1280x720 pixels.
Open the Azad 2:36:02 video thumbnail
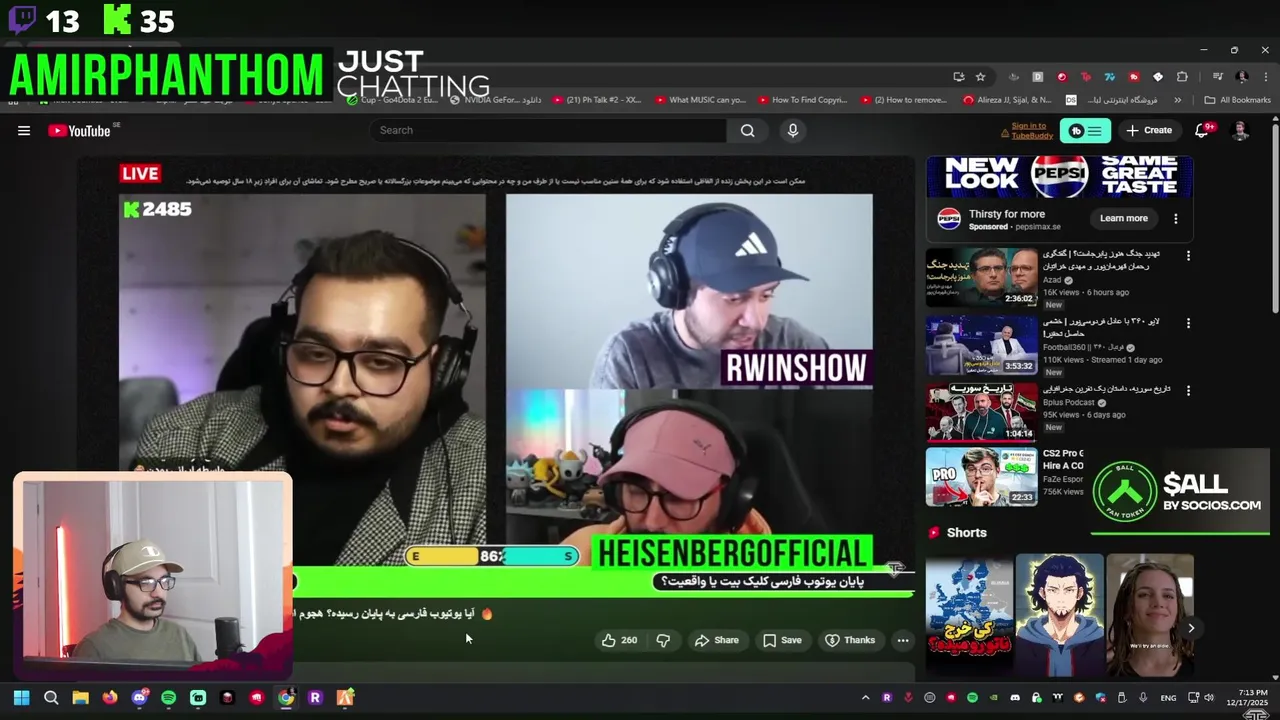pyautogui.click(x=982, y=278)
